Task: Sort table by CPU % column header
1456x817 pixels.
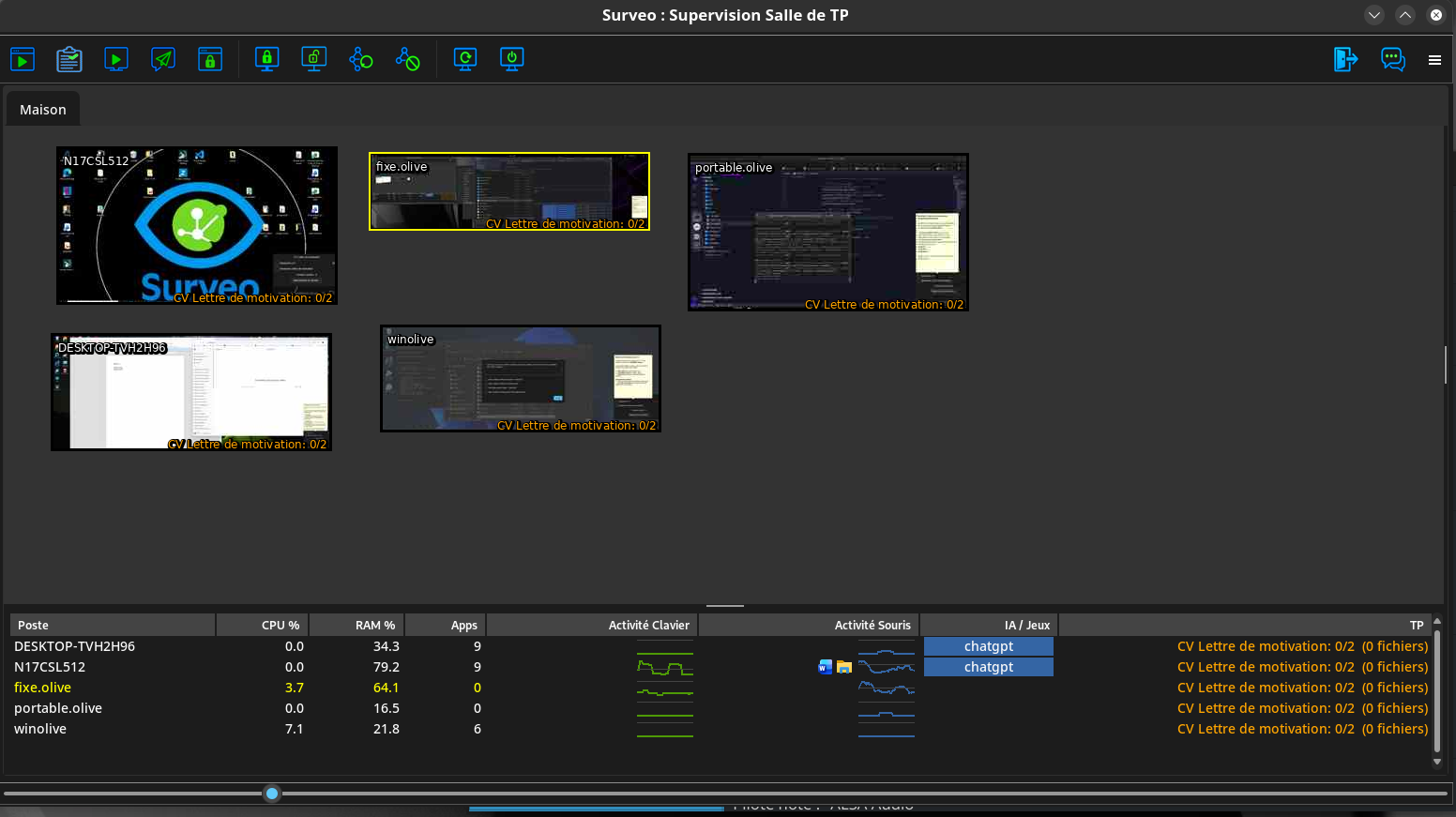Action: [263, 626]
